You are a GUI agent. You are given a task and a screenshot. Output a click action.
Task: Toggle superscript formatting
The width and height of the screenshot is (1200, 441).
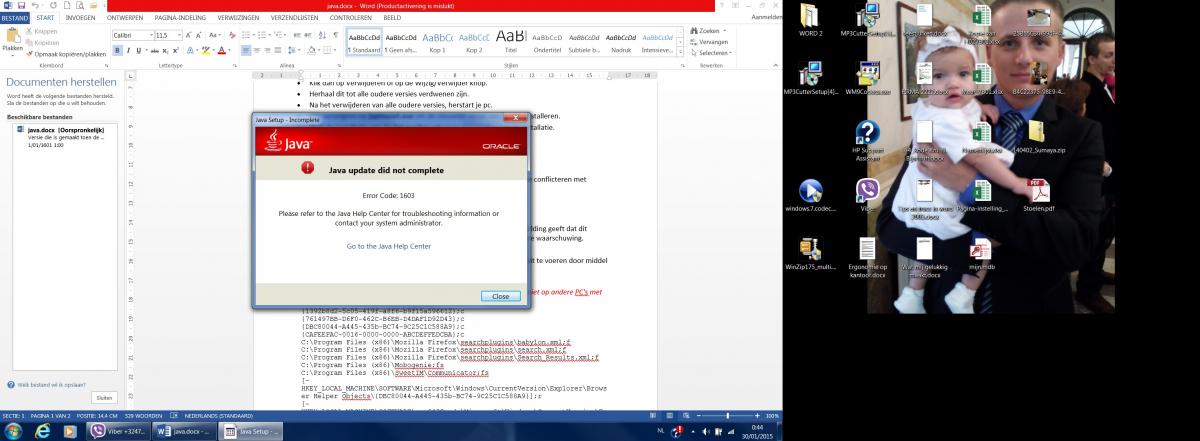(x=176, y=50)
